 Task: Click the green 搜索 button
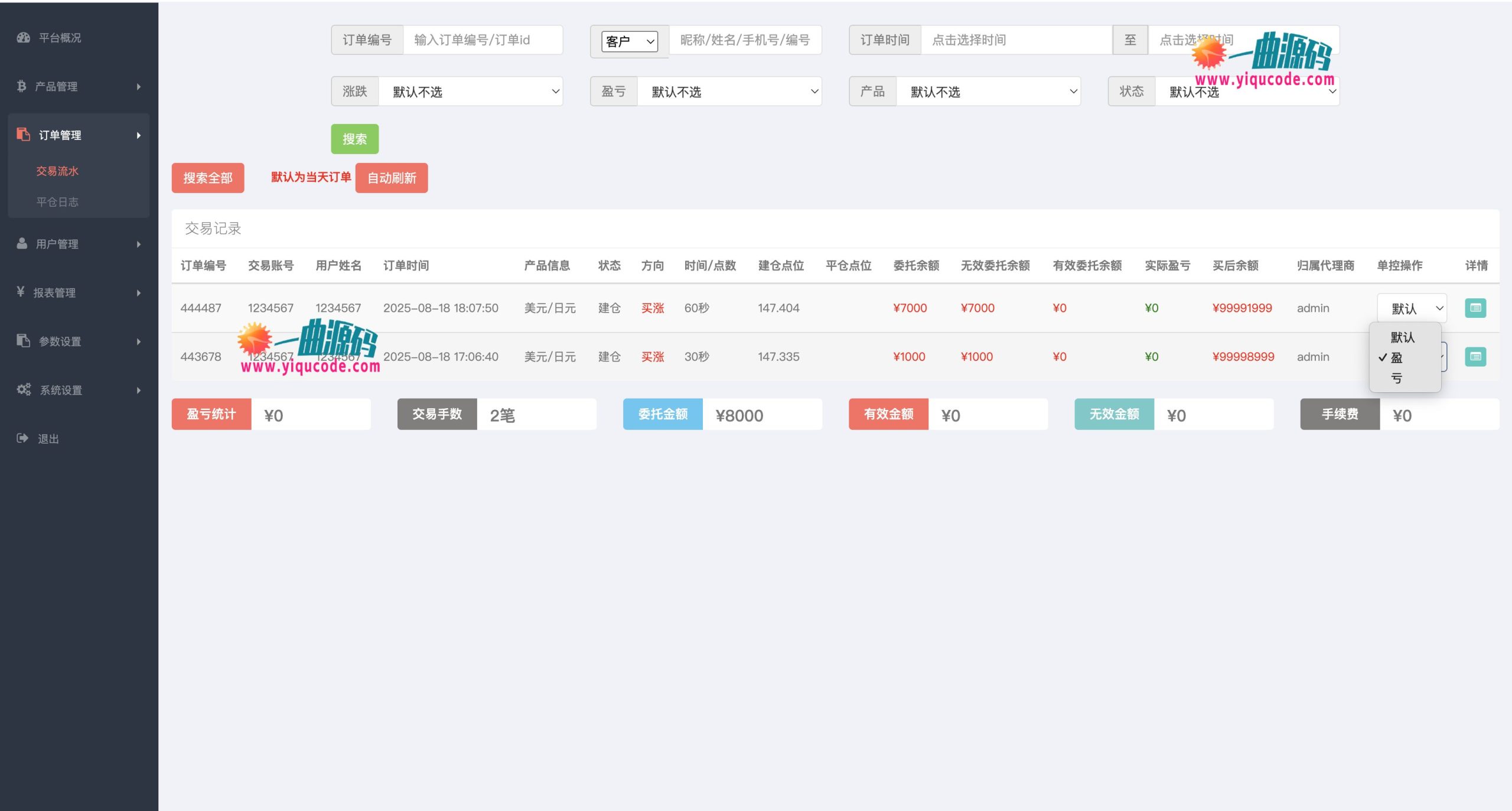tap(354, 139)
